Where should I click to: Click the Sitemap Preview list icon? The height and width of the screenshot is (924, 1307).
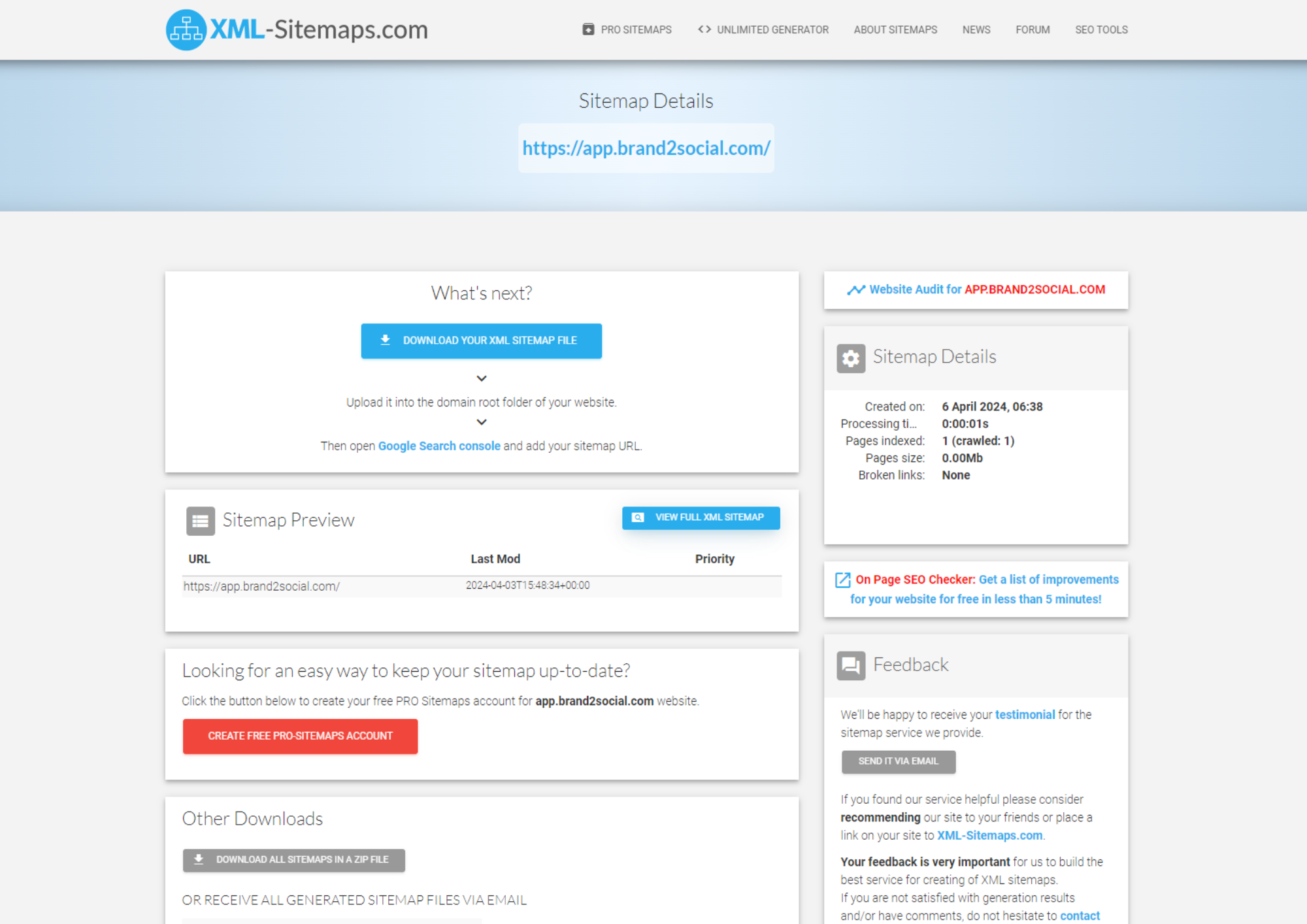coord(200,521)
